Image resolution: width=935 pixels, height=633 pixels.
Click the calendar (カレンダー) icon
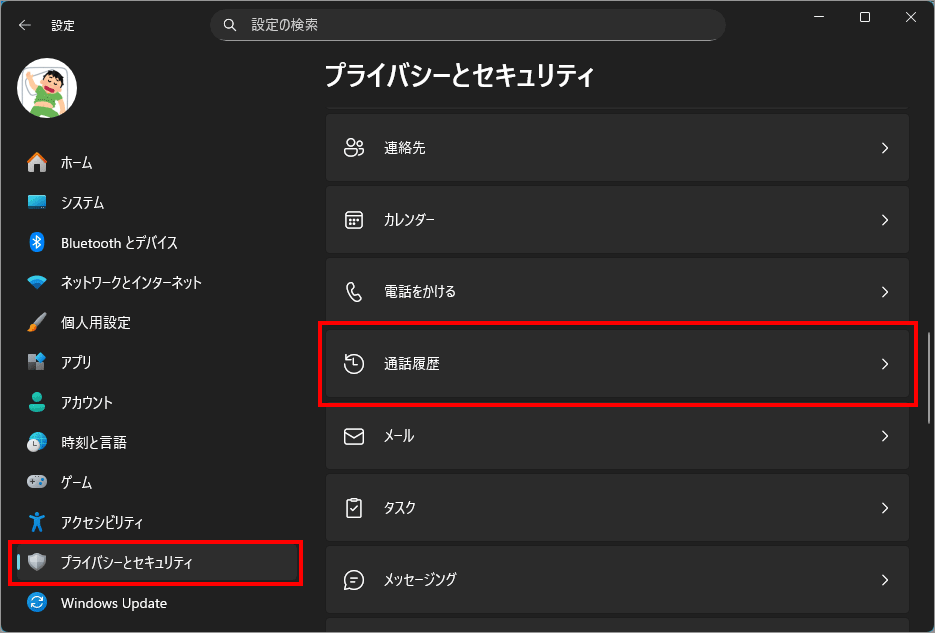(353, 220)
